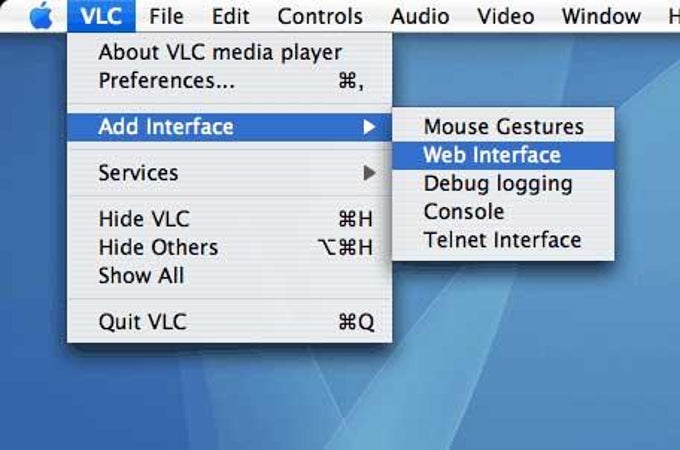Image resolution: width=680 pixels, height=450 pixels.
Task: Open the Window menu
Action: [601, 16]
